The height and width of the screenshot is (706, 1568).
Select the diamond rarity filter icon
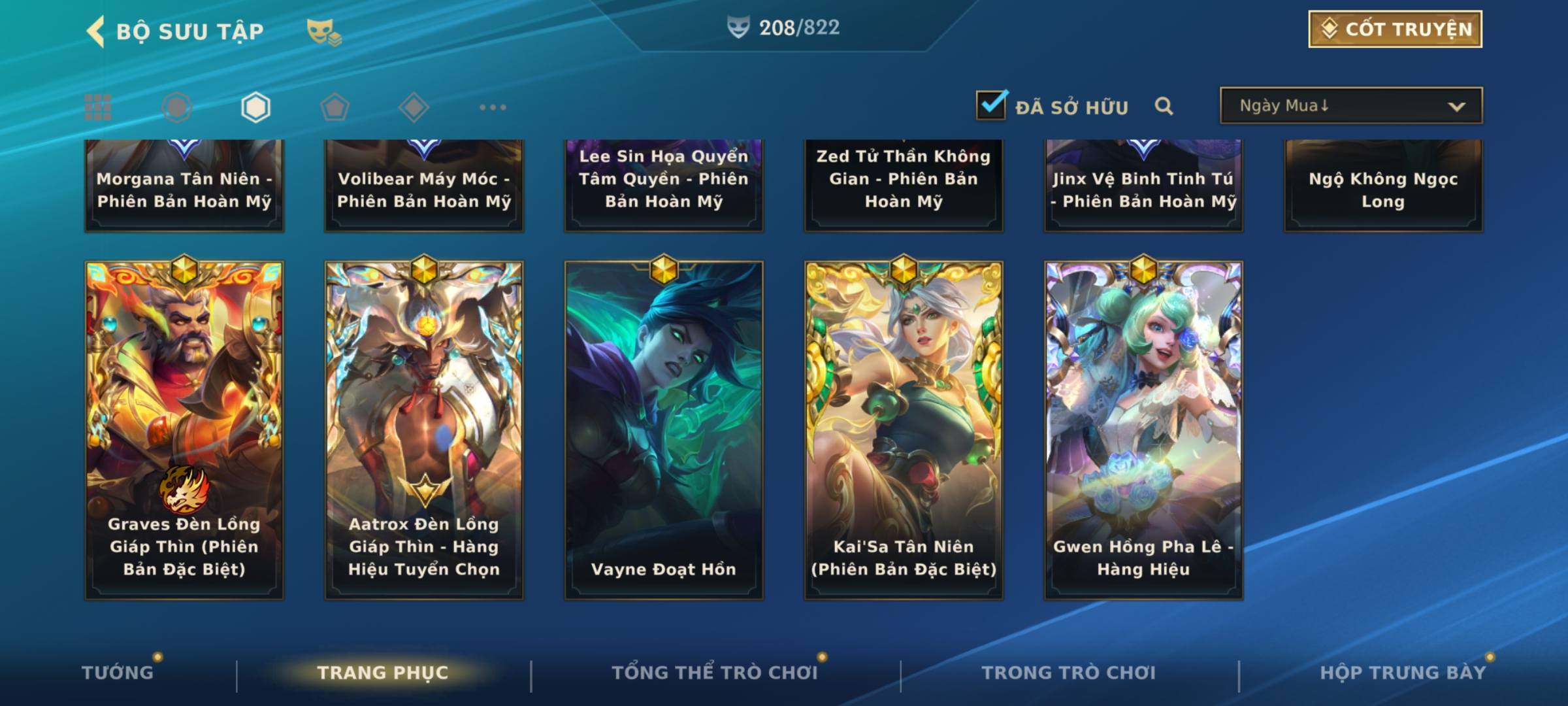pos(414,107)
